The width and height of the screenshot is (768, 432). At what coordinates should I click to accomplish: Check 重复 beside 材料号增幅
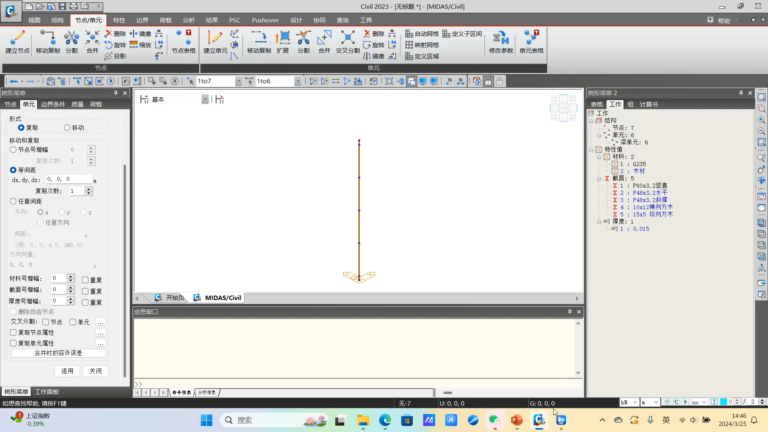coord(85,280)
